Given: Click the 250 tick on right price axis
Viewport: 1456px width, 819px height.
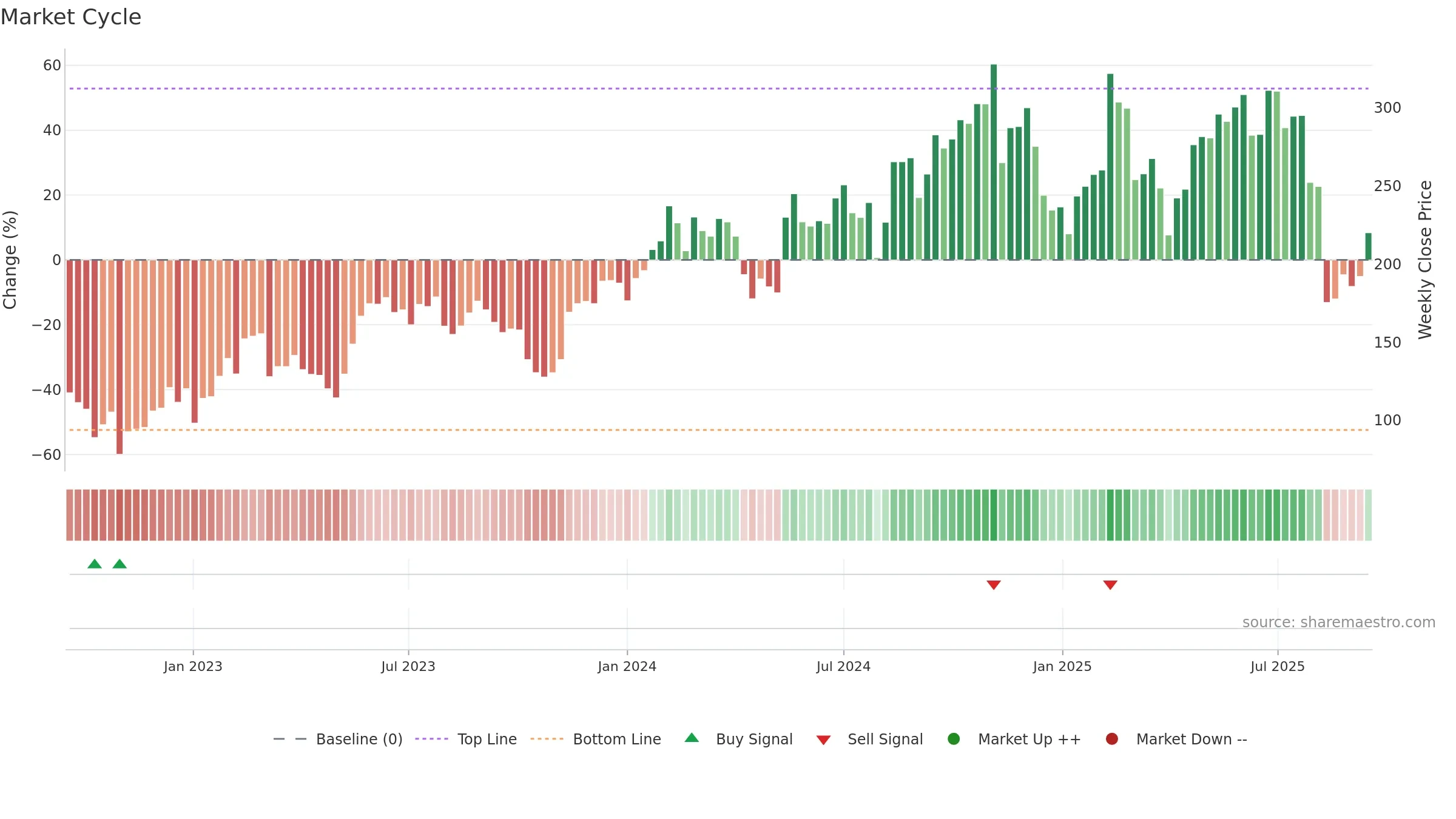Looking at the screenshot, I should click(1387, 186).
